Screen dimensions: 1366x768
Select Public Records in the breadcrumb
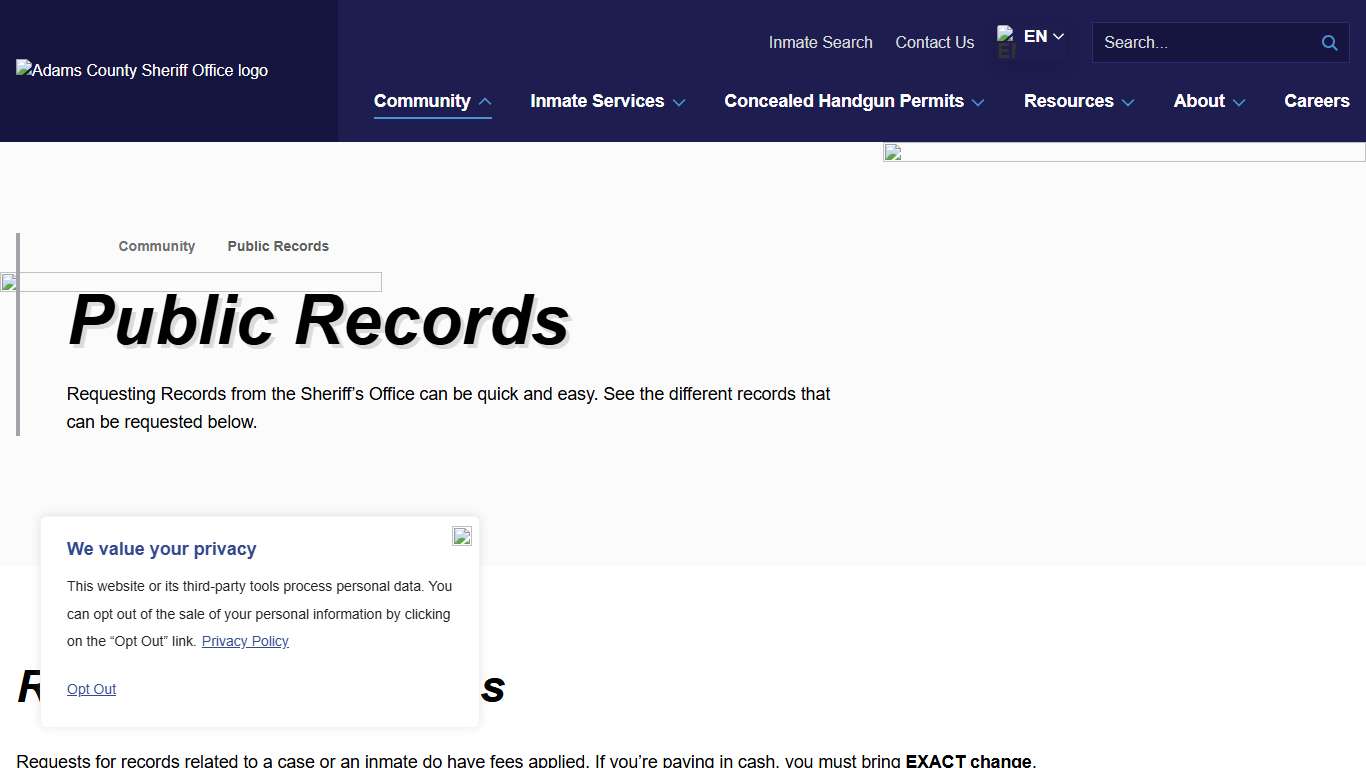point(277,246)
